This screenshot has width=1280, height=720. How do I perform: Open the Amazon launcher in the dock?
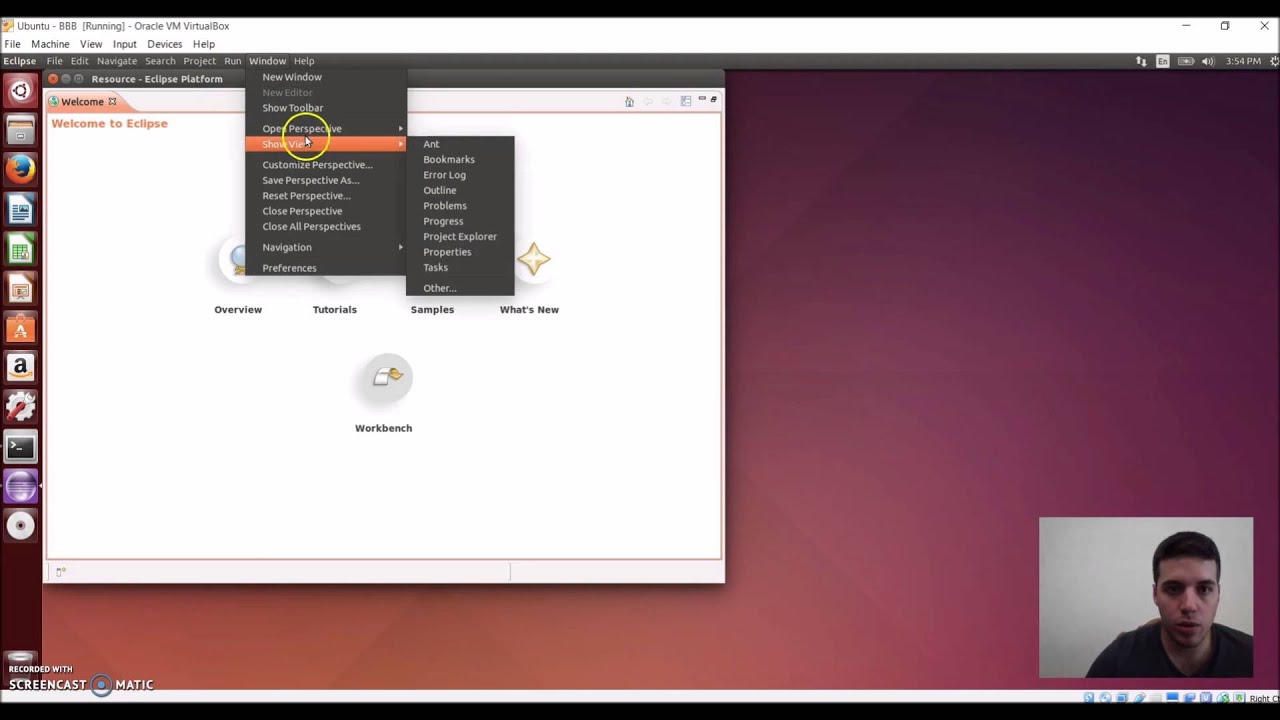(20, 368)
